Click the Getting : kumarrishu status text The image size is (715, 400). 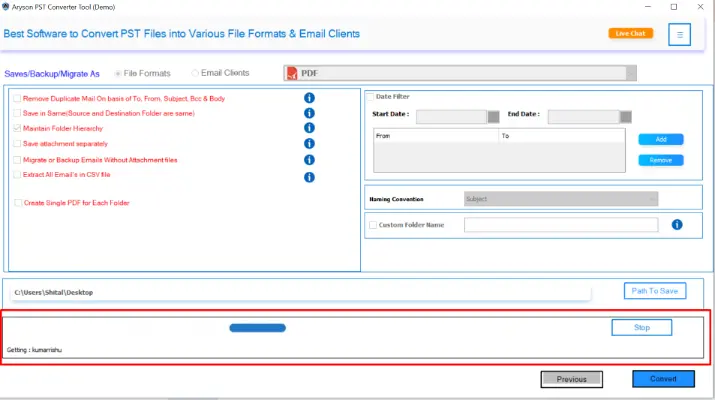pyautogui.click(x=34, y=350)
